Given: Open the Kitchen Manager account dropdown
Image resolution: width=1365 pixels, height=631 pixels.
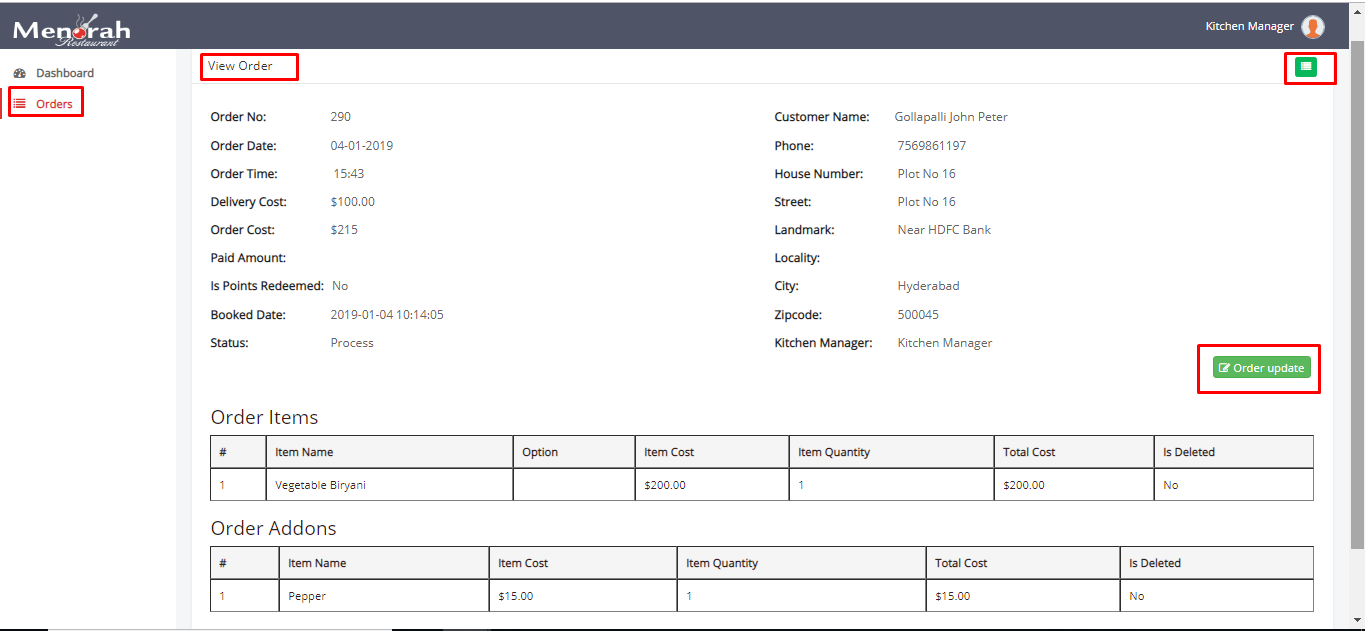Looking at the screenshot, I should (x=1249, y=27).
